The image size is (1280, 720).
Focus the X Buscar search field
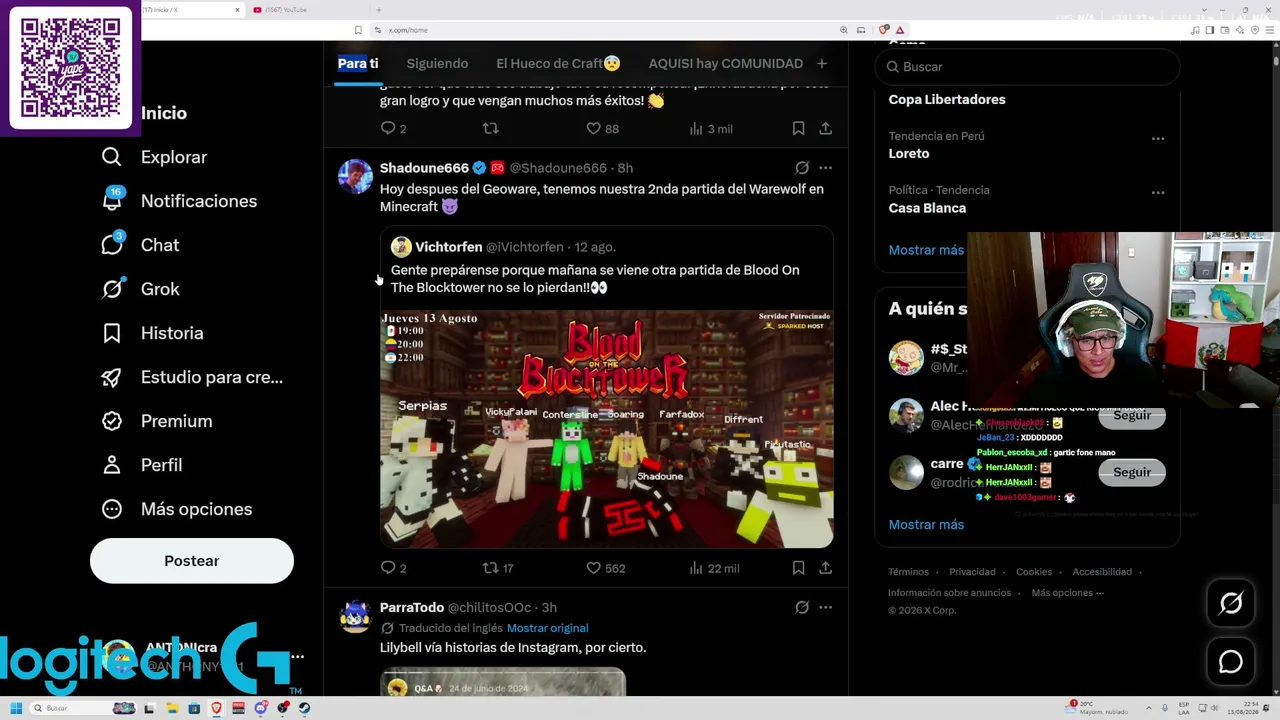point(1027,67)
